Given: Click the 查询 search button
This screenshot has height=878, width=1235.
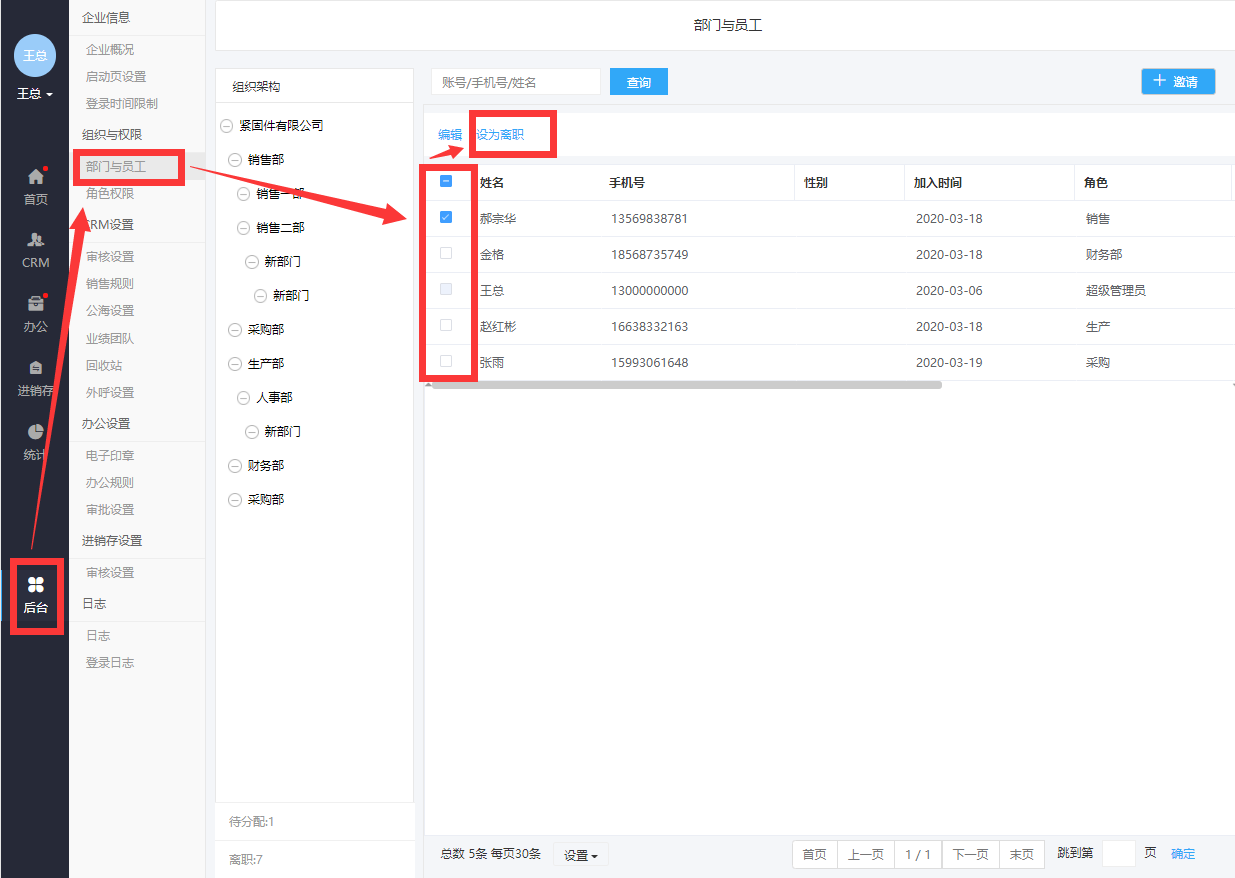Looking at the screenshot, I should pyautogui.click(x=639, y=82).
